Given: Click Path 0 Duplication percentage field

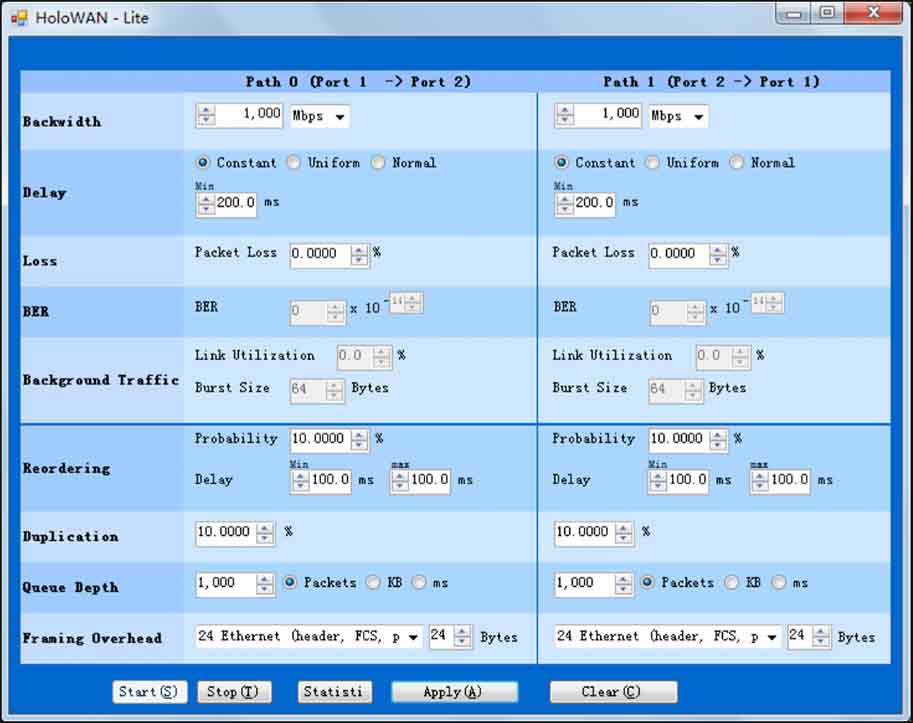Looking at the screenshot, I should [x=226, y=533].
